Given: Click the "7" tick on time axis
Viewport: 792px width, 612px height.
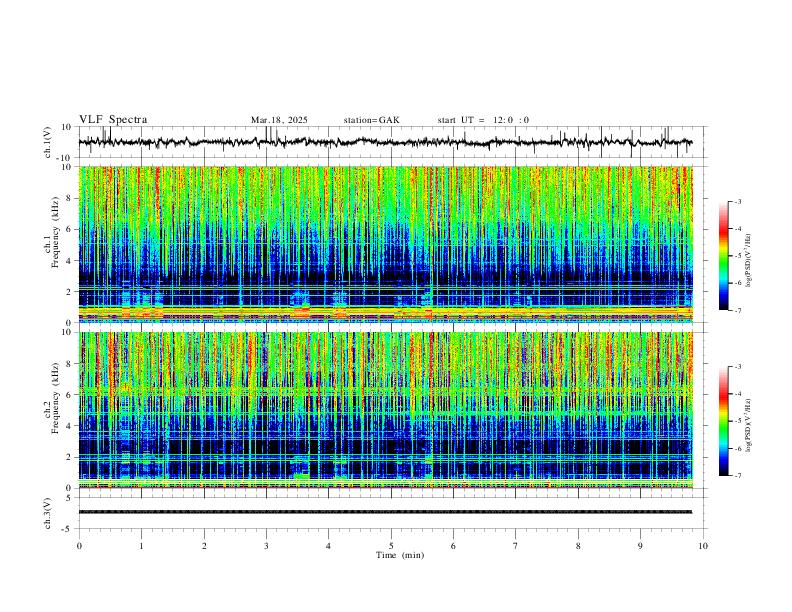Looking at the screenshot, I should [x=516, y=546].
